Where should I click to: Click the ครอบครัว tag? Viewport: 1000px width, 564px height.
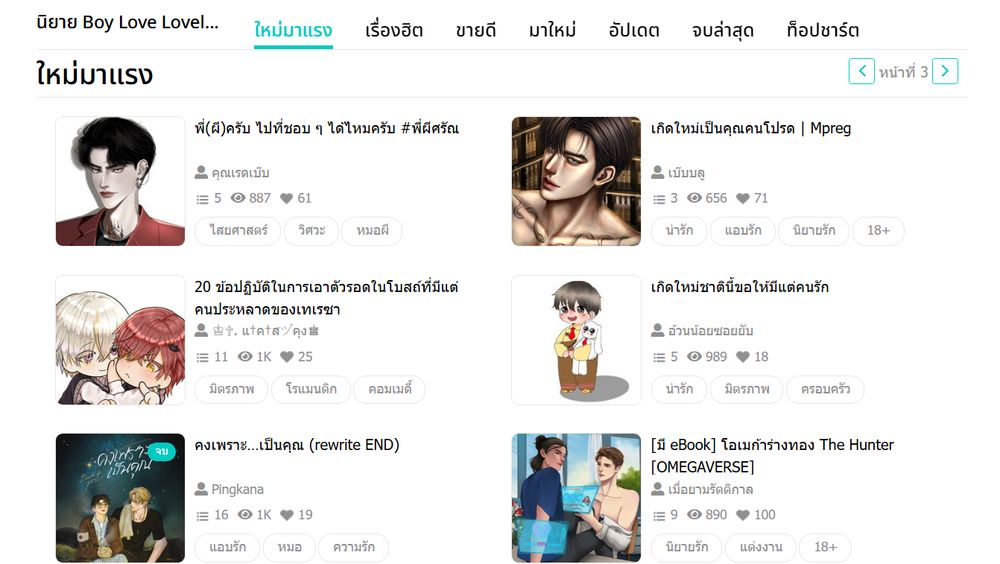click(x=825, y=389)
